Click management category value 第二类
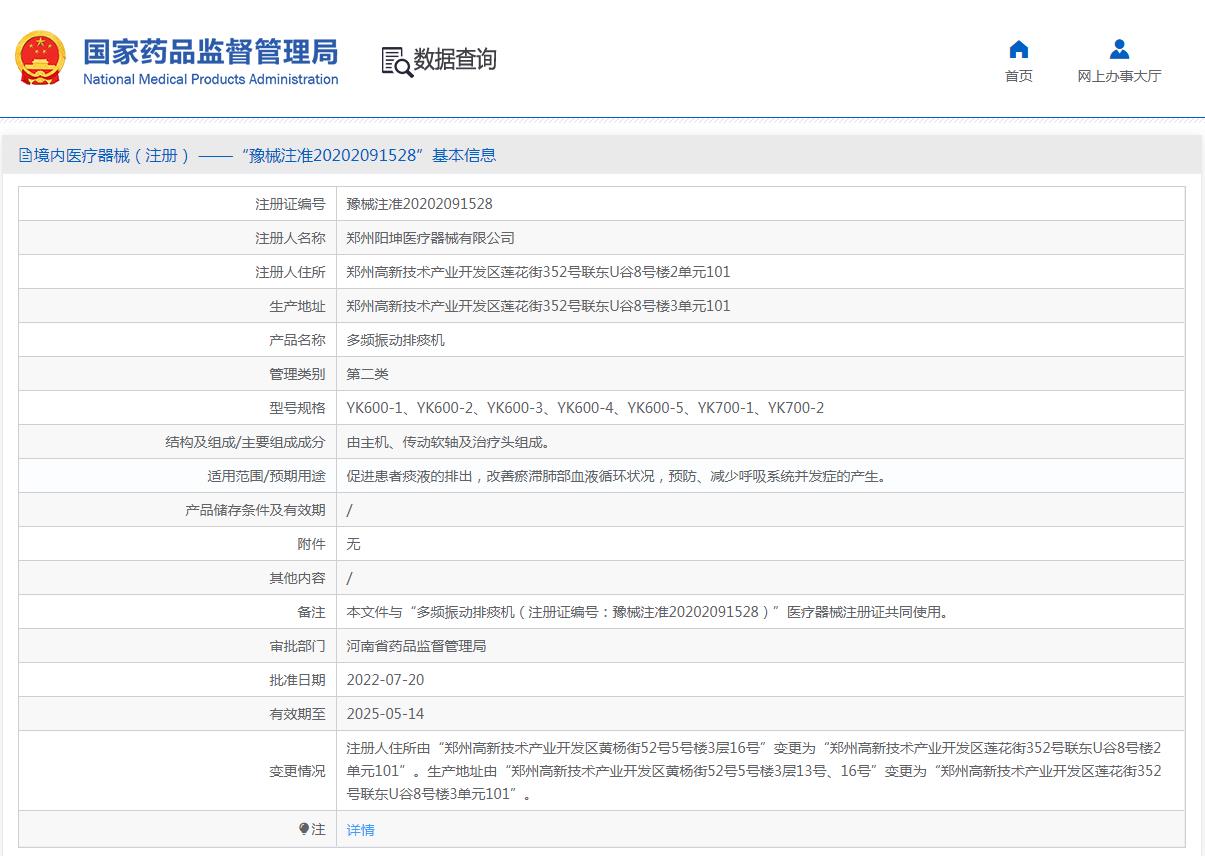The image size is (1205, 856). point(368,374)
